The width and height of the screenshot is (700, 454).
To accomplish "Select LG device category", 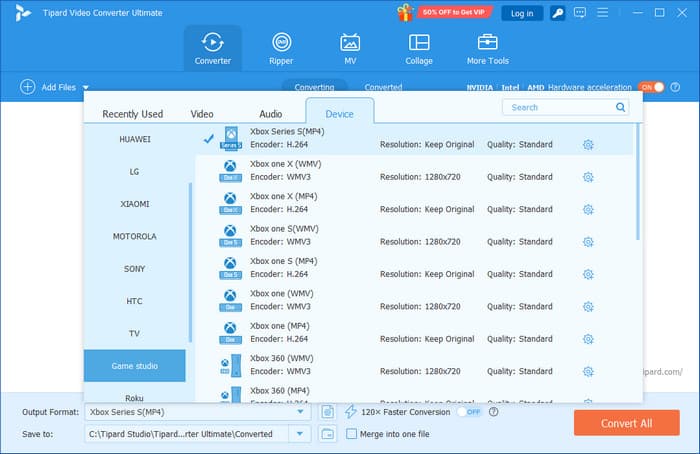I will pos(135,171).
